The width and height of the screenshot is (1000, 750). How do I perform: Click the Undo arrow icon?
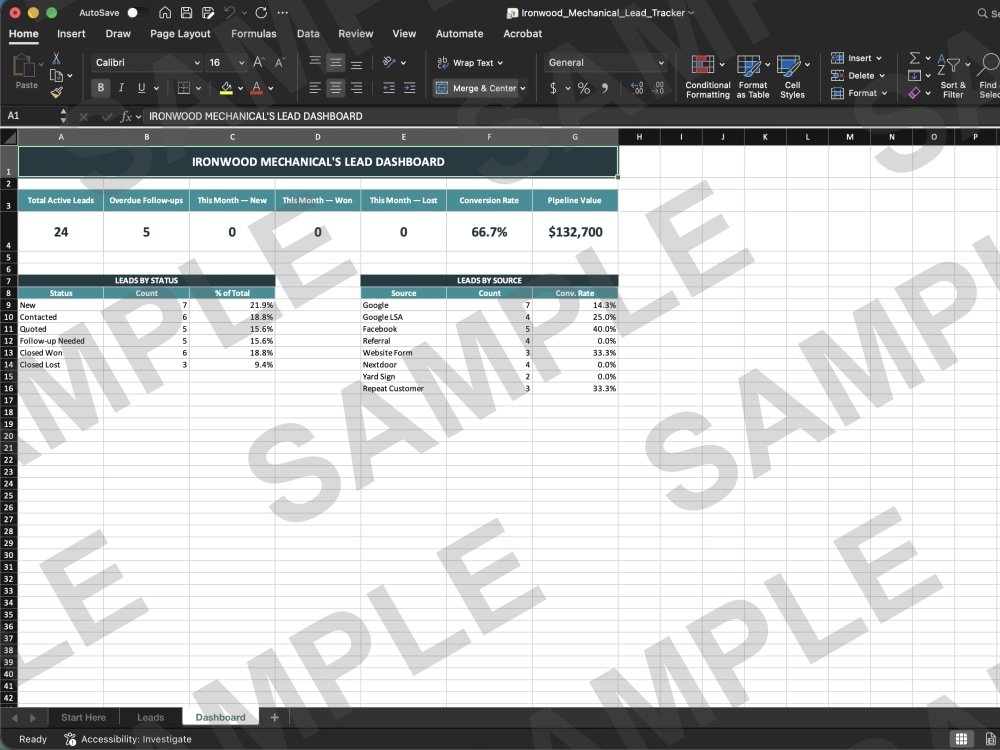click(230, 13)
